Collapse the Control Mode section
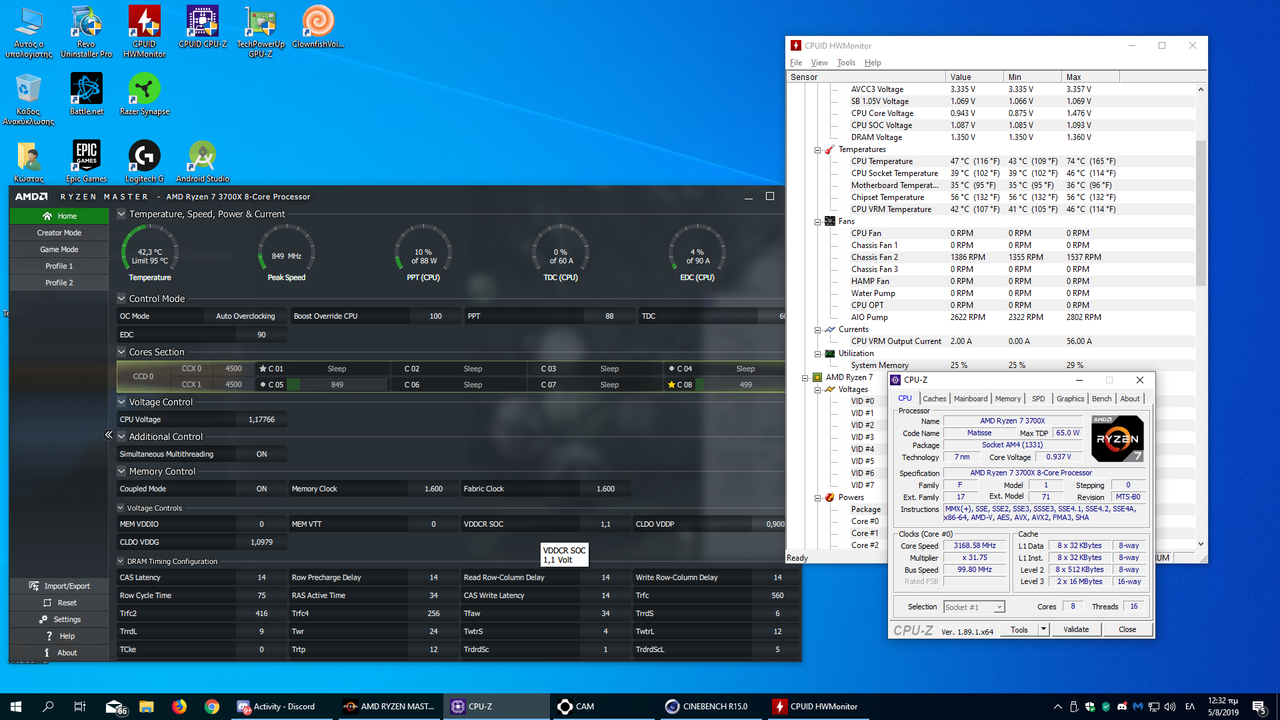This screenshot has height=720, width=1280. [121, 298]
